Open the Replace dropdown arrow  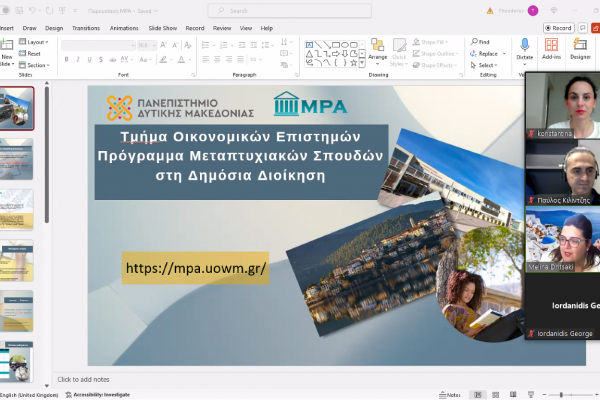504,54
